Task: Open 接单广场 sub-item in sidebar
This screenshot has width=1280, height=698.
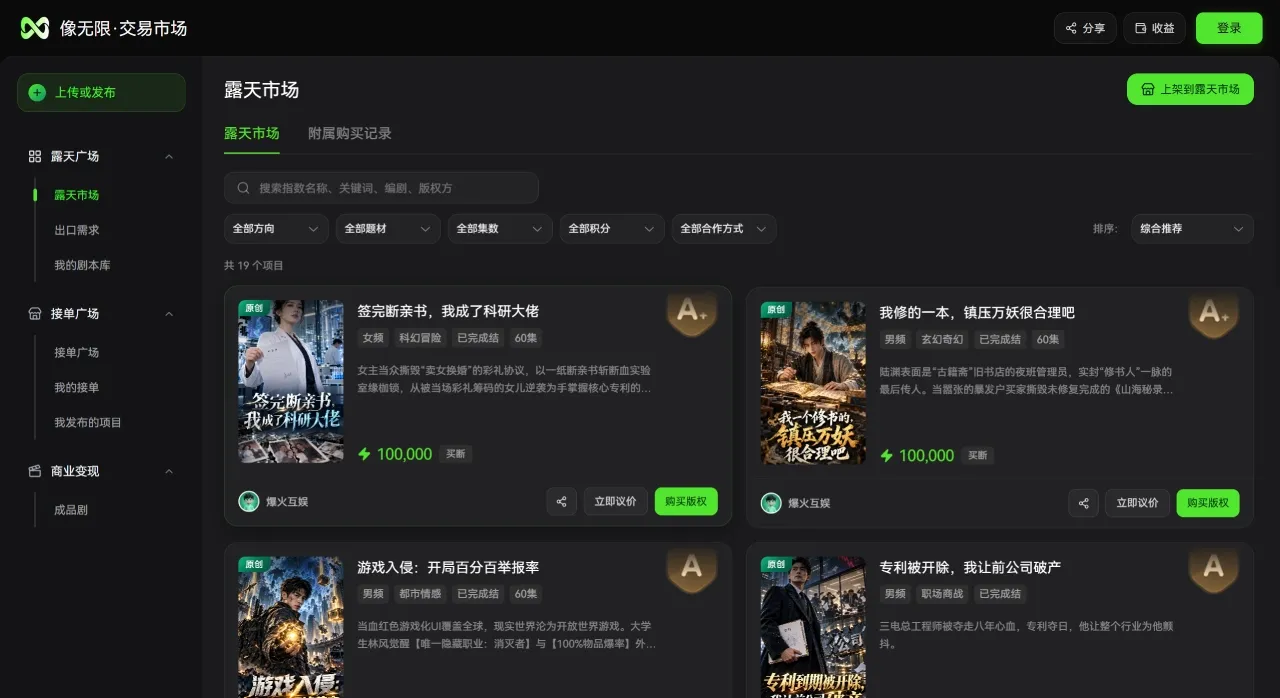Action: tap(76, 352)
